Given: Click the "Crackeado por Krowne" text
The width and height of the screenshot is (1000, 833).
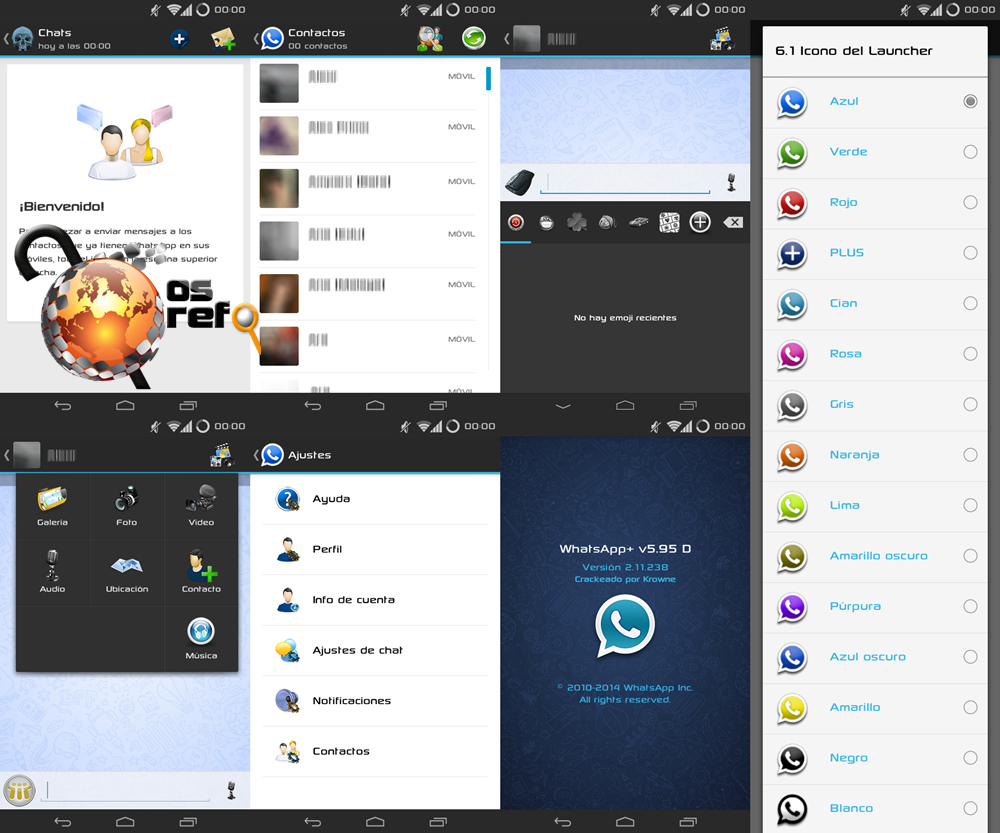Looking at the screenshot, I should [625, 579].
